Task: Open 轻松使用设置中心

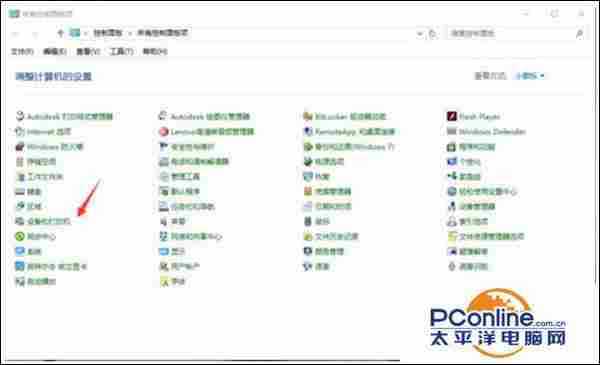Action: point(481,192)
